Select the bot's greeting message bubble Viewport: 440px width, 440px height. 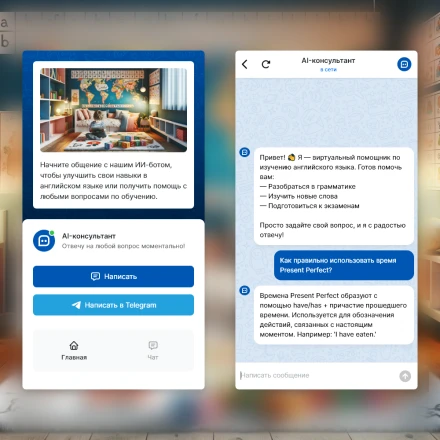point(334,196)
